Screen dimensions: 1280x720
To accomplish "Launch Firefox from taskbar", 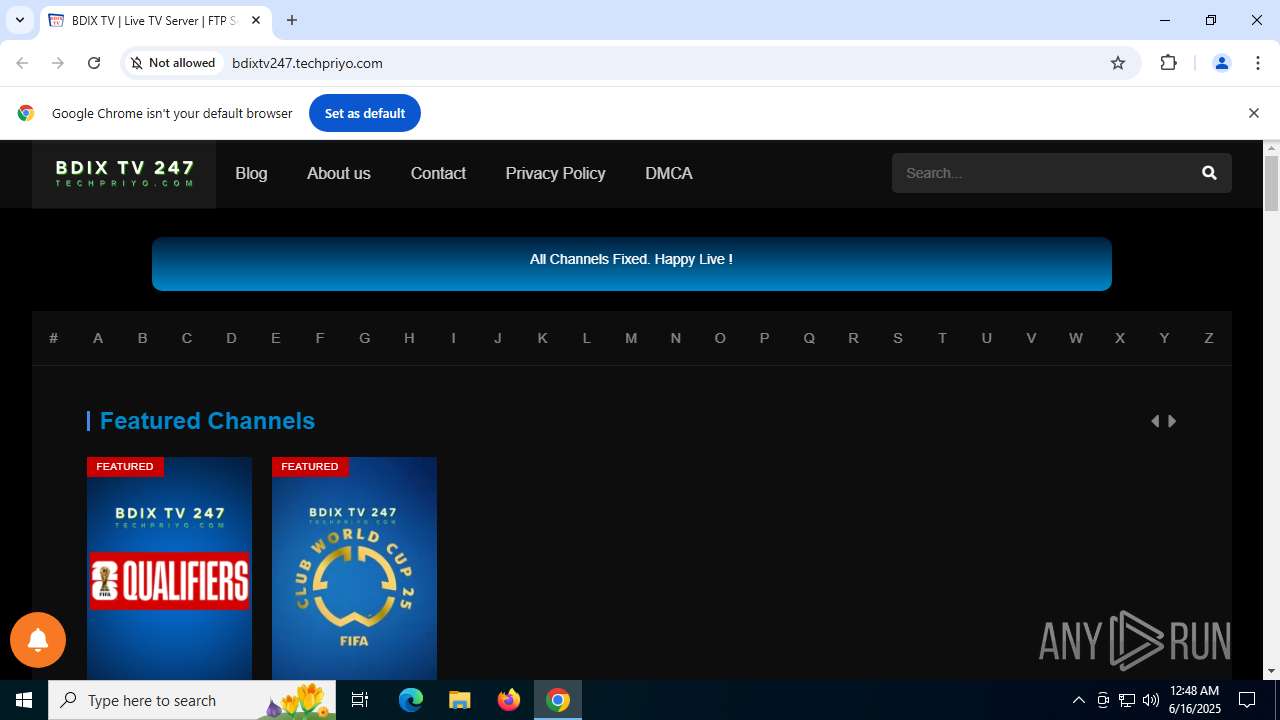I will 509,700.
